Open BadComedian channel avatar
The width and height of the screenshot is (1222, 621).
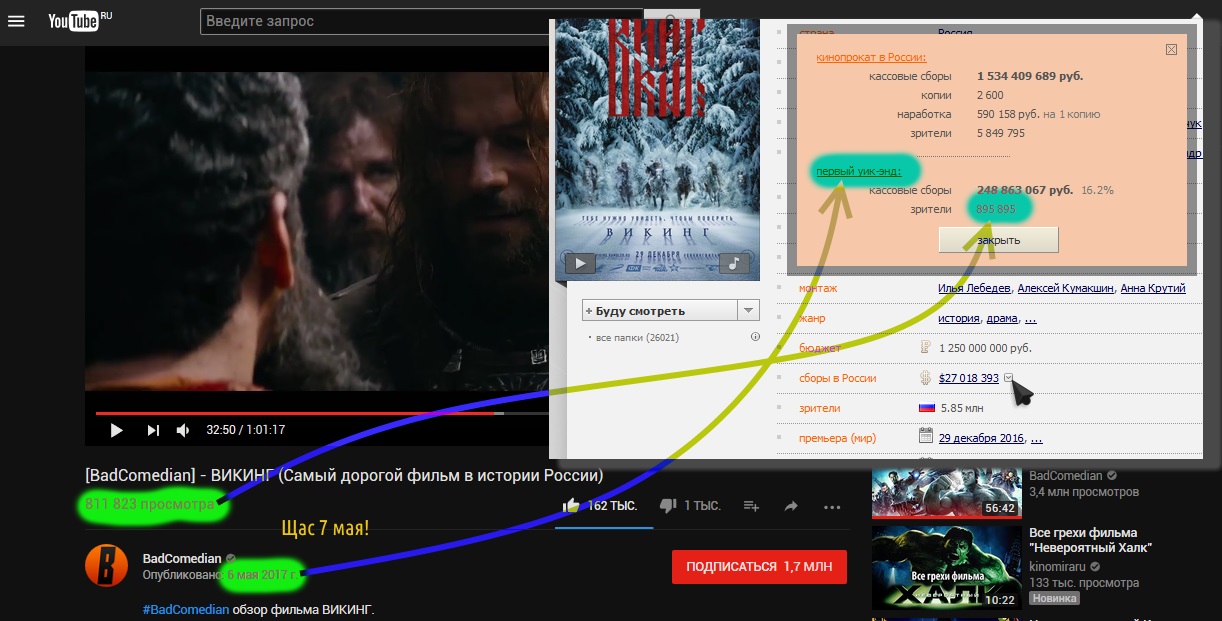click(x=106, y=565)
